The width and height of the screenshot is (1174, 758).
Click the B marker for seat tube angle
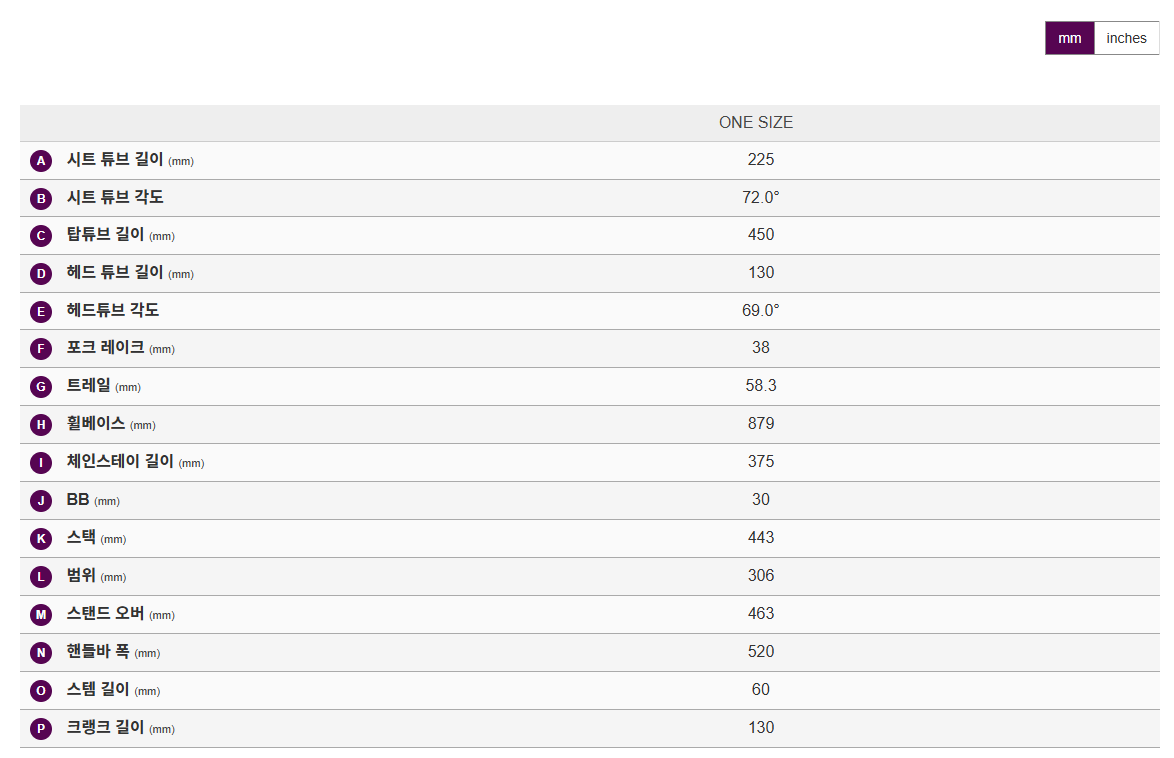tap(41, 198)
